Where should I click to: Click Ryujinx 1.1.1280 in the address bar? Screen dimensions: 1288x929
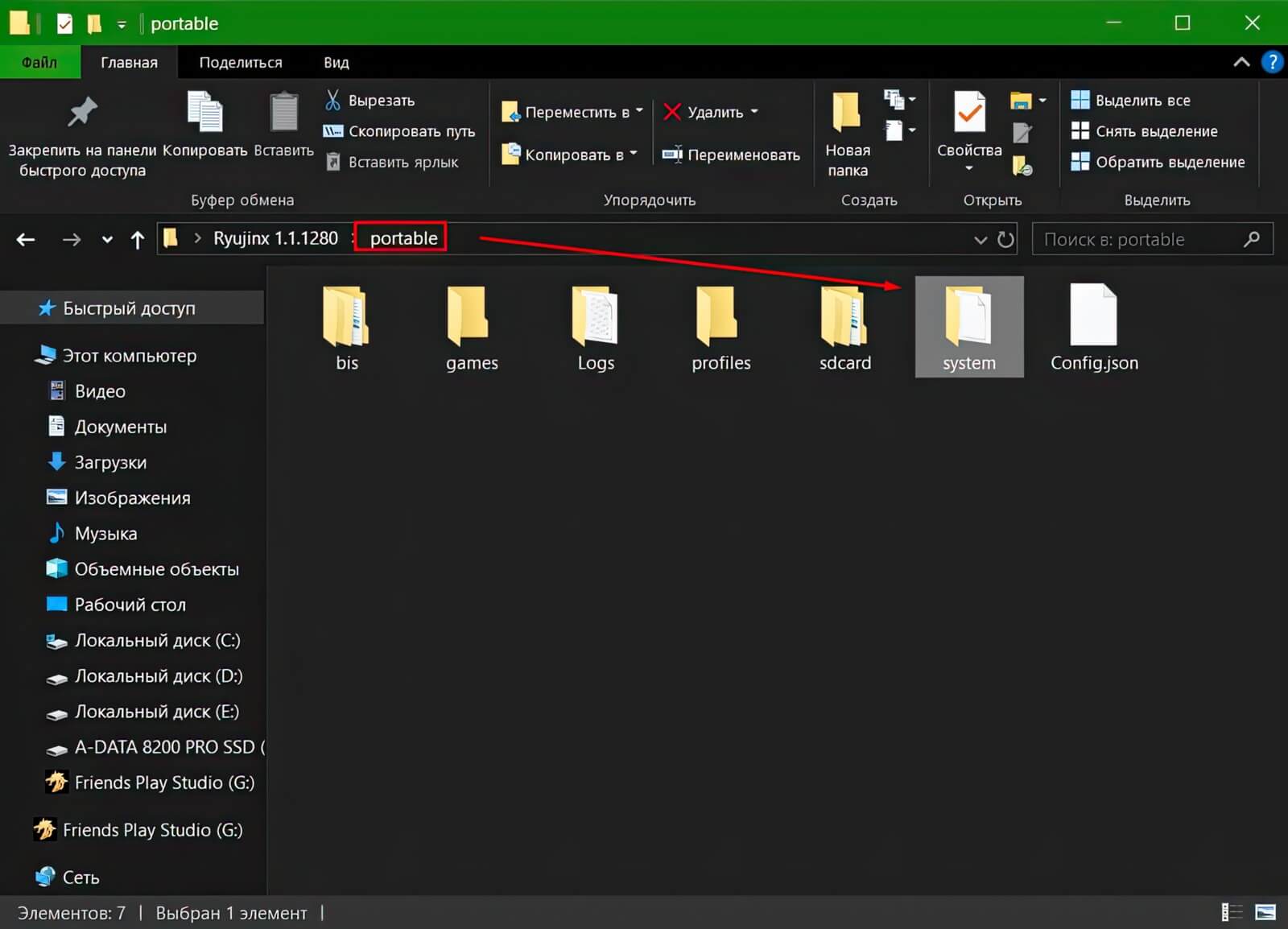(275, 238)
